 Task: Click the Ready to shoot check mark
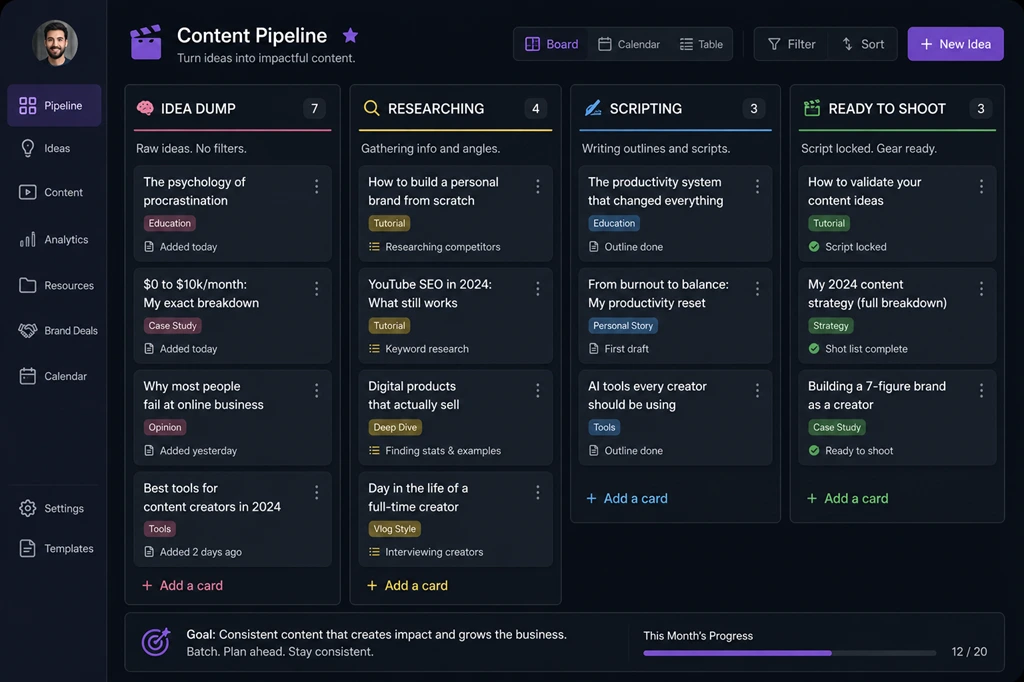(x=814, y=450)
